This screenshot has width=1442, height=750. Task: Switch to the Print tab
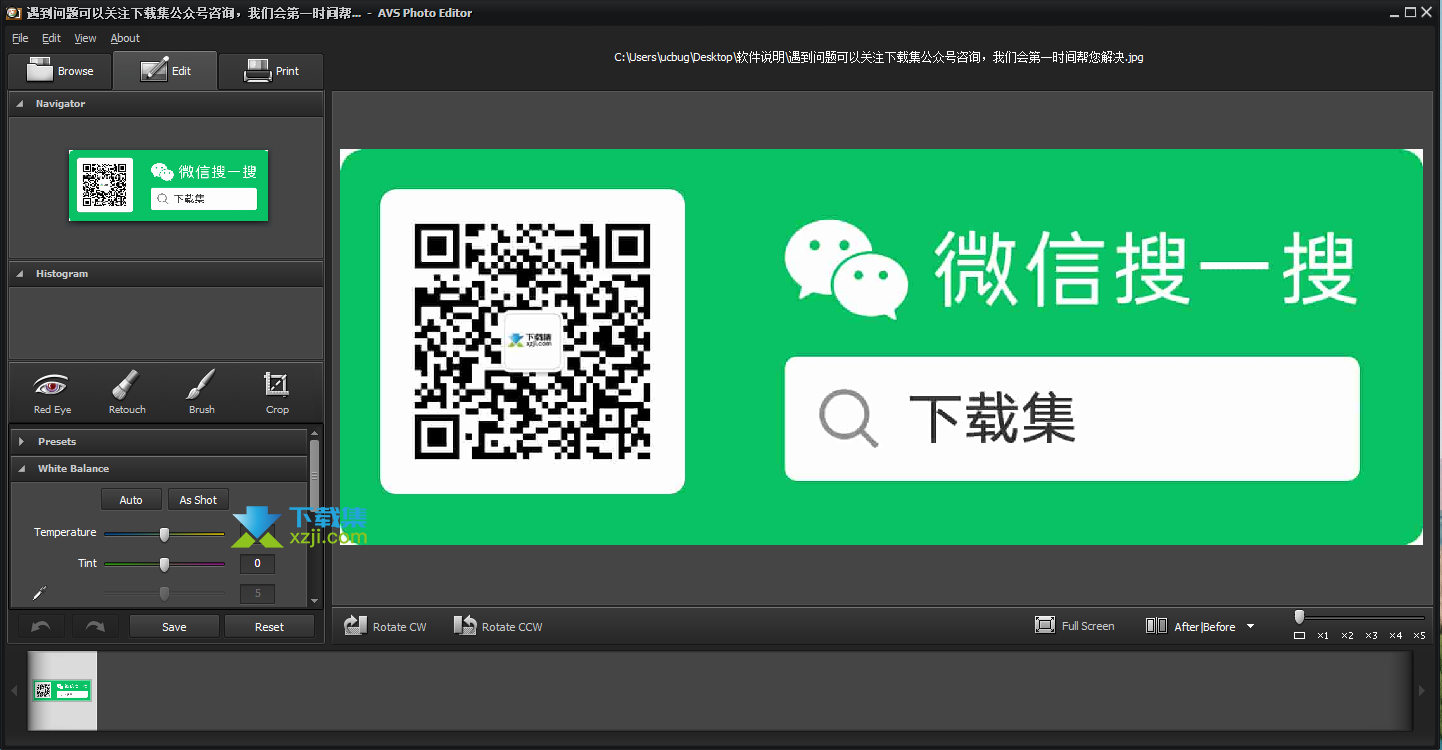tap(271, 71)
